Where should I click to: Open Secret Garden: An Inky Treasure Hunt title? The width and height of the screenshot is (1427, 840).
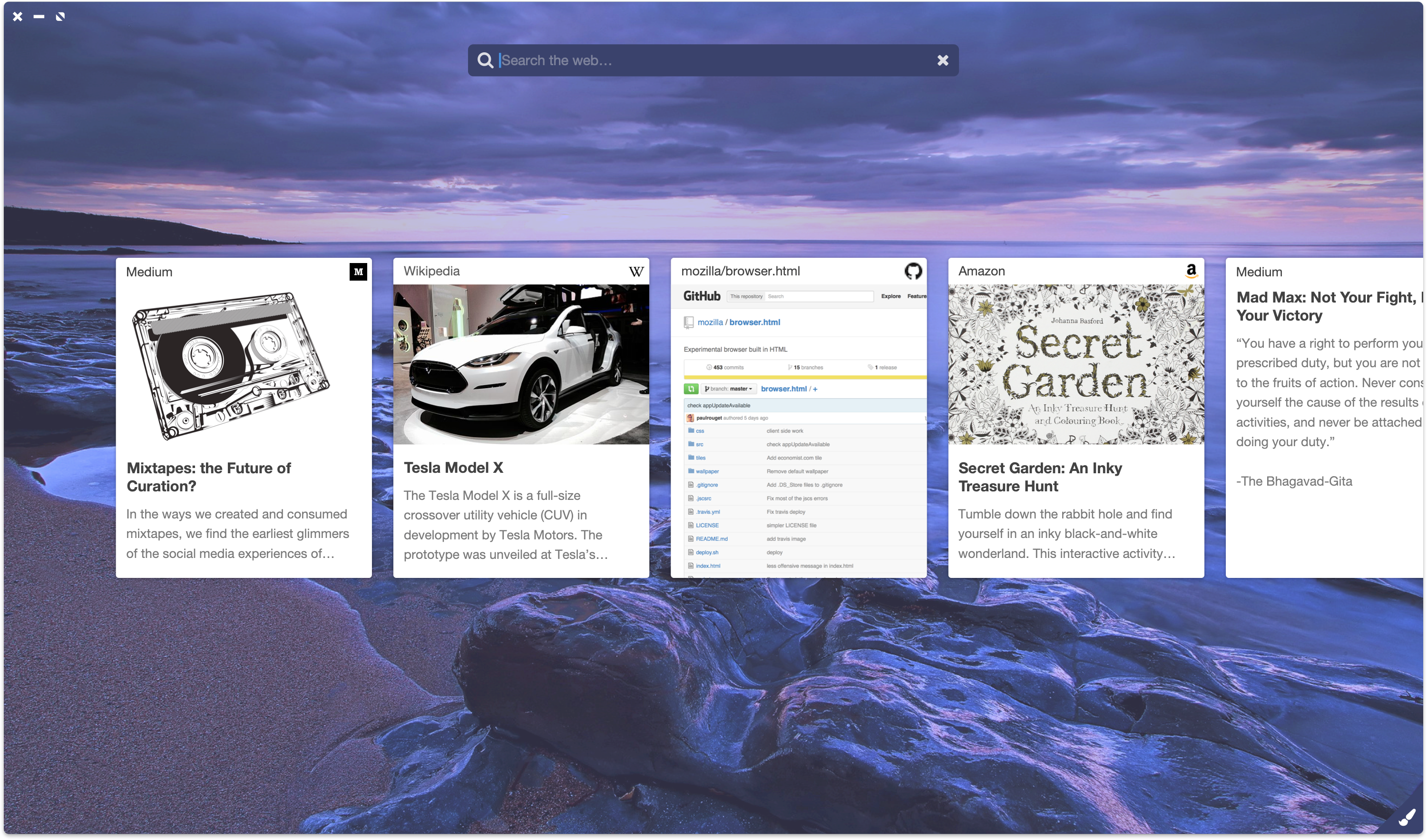[1040, 477]
